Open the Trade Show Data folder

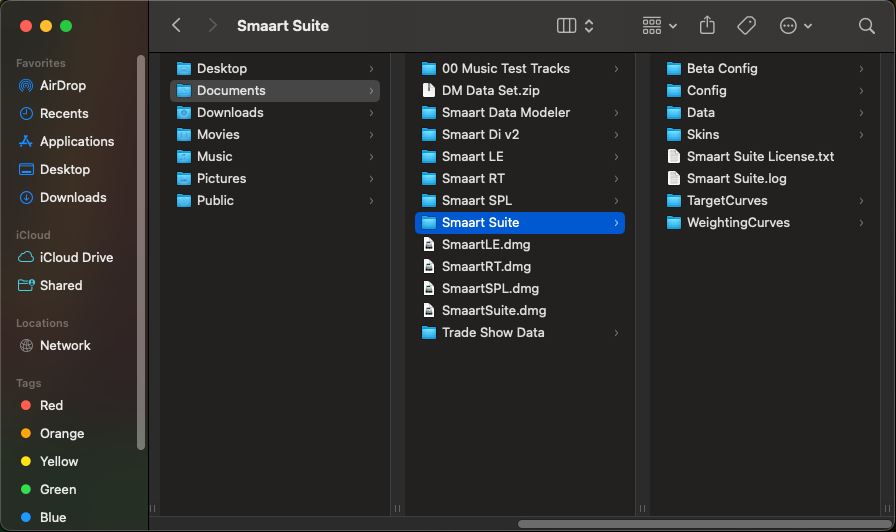click(520, 333)
